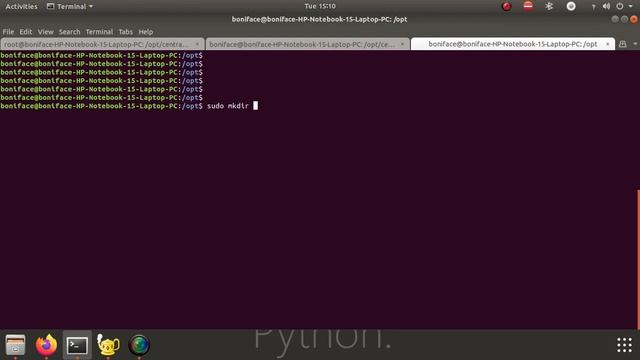Expand system menu arrow in top bar
The image size is (640, 360).
631,6
